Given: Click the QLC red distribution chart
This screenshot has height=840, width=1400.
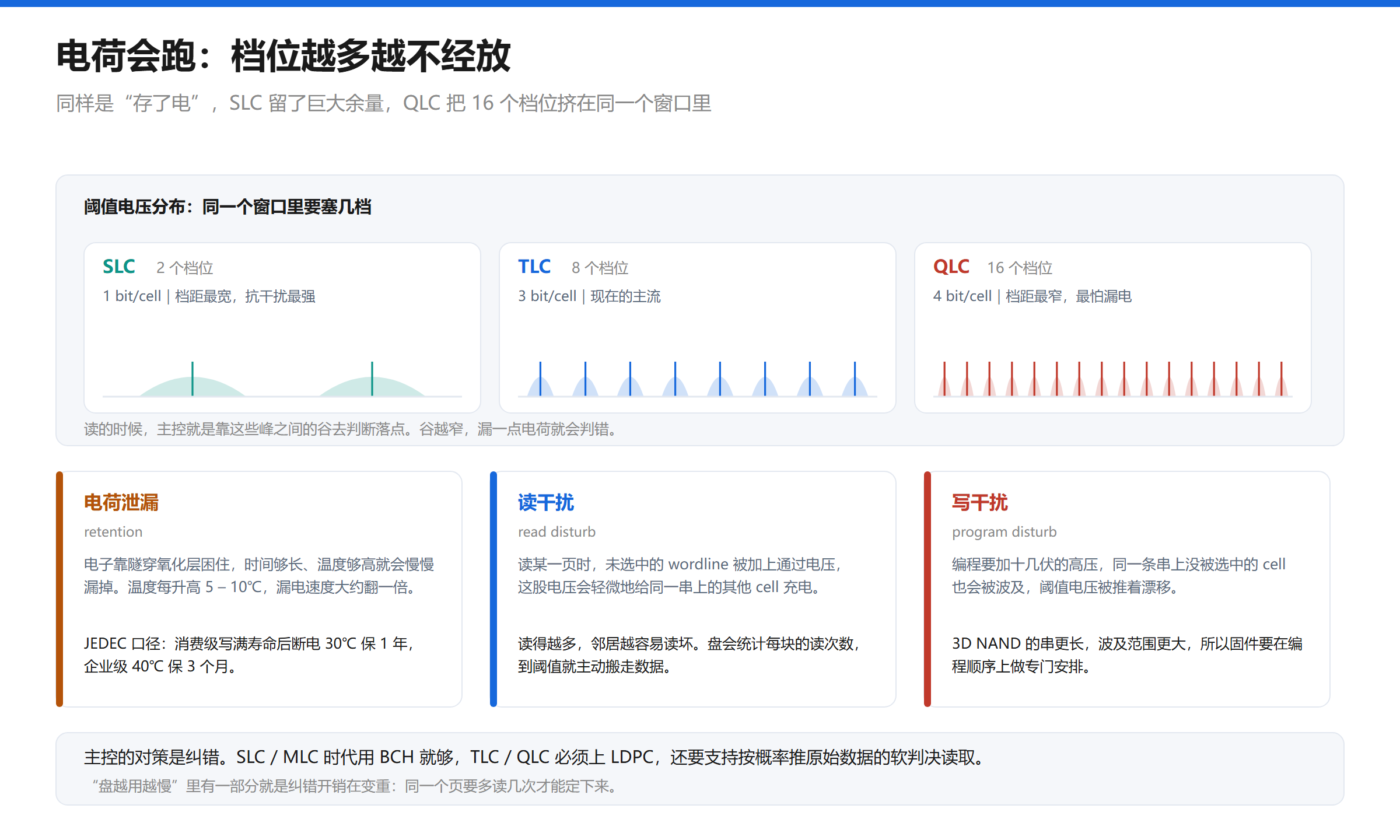Looking at the screenshot, I should (1113, 379).
